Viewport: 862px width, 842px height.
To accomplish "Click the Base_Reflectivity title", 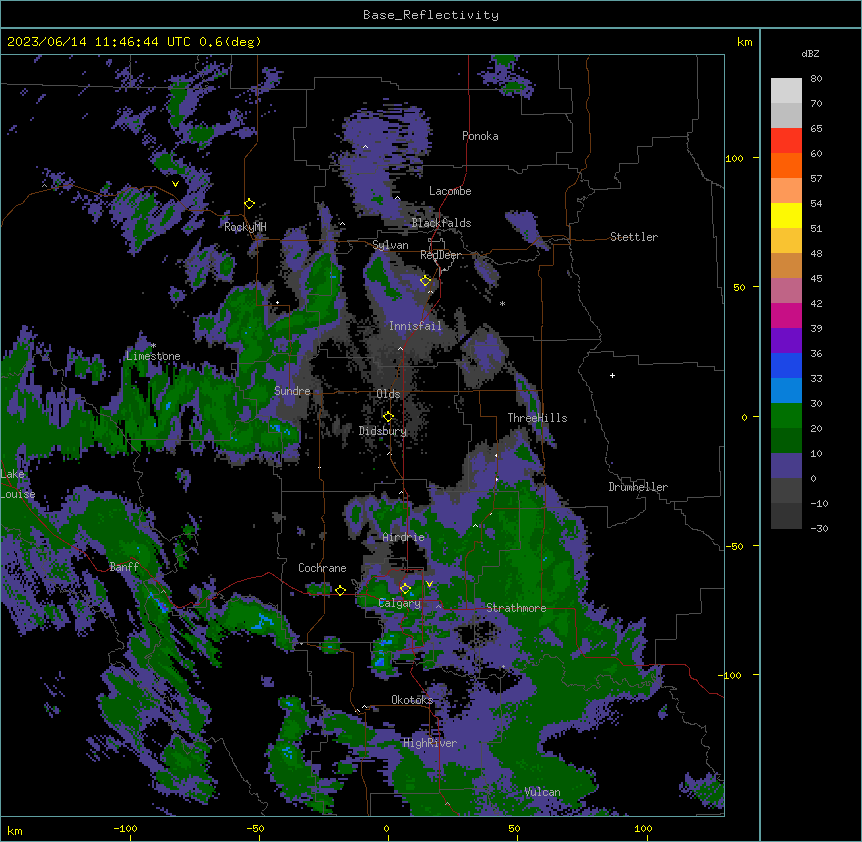I will click(431, 15).
